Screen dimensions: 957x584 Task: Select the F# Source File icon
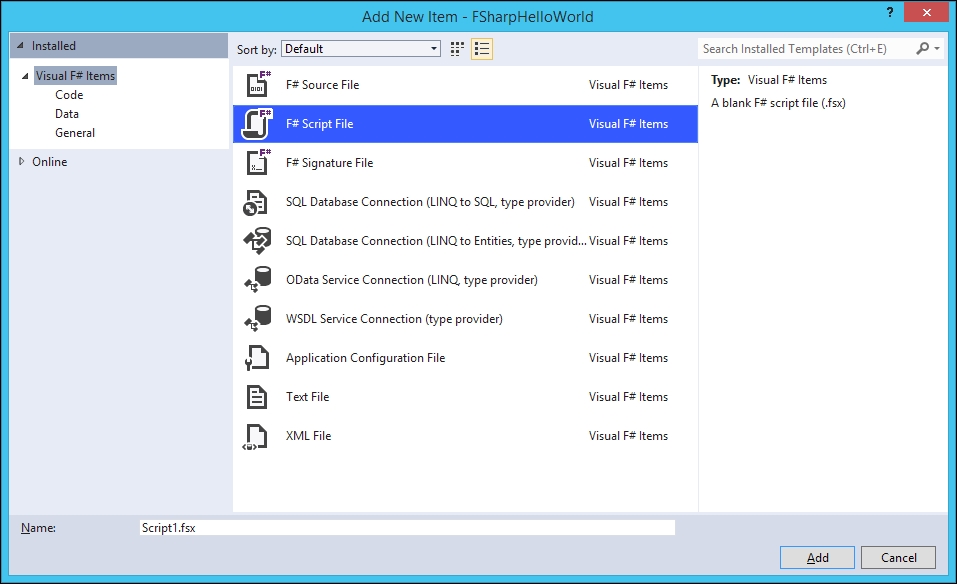pos(258,85)
